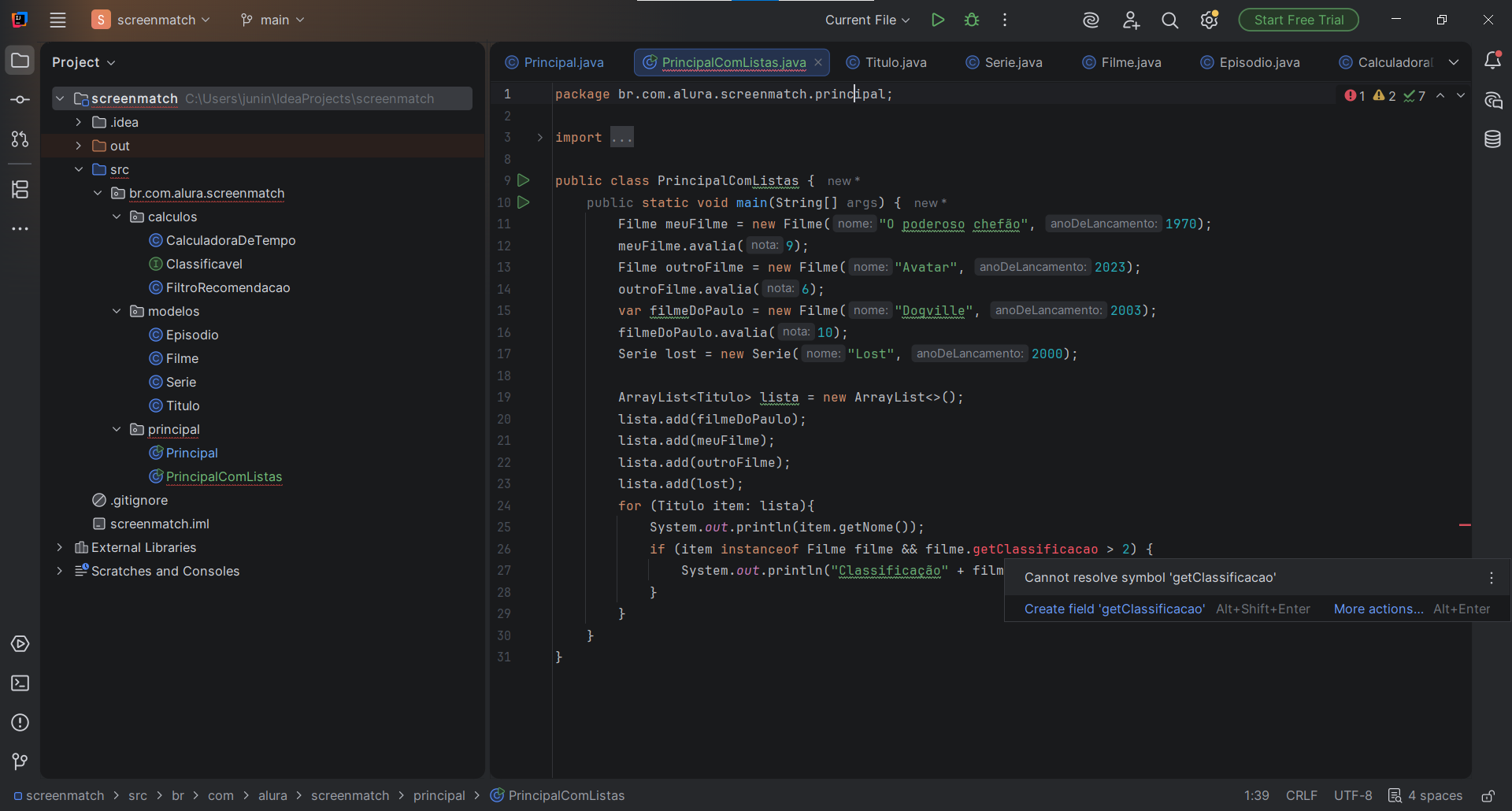Start debugging with the bug icon
Image resolution: width=1512 pixels, height=811 pixels.
[972, 20]
